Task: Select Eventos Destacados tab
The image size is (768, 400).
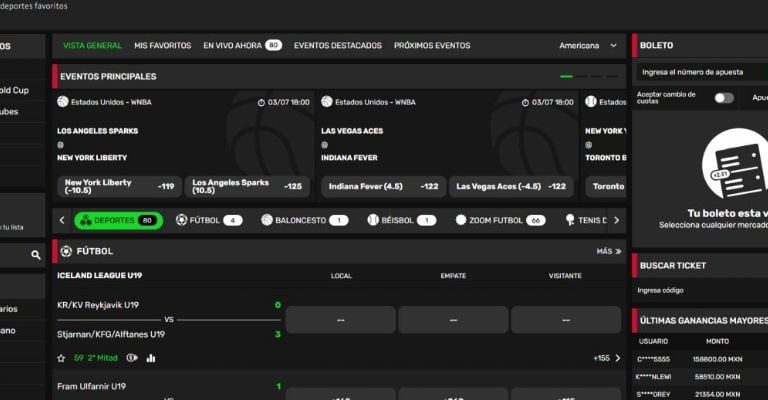Action: pos(337,46)
